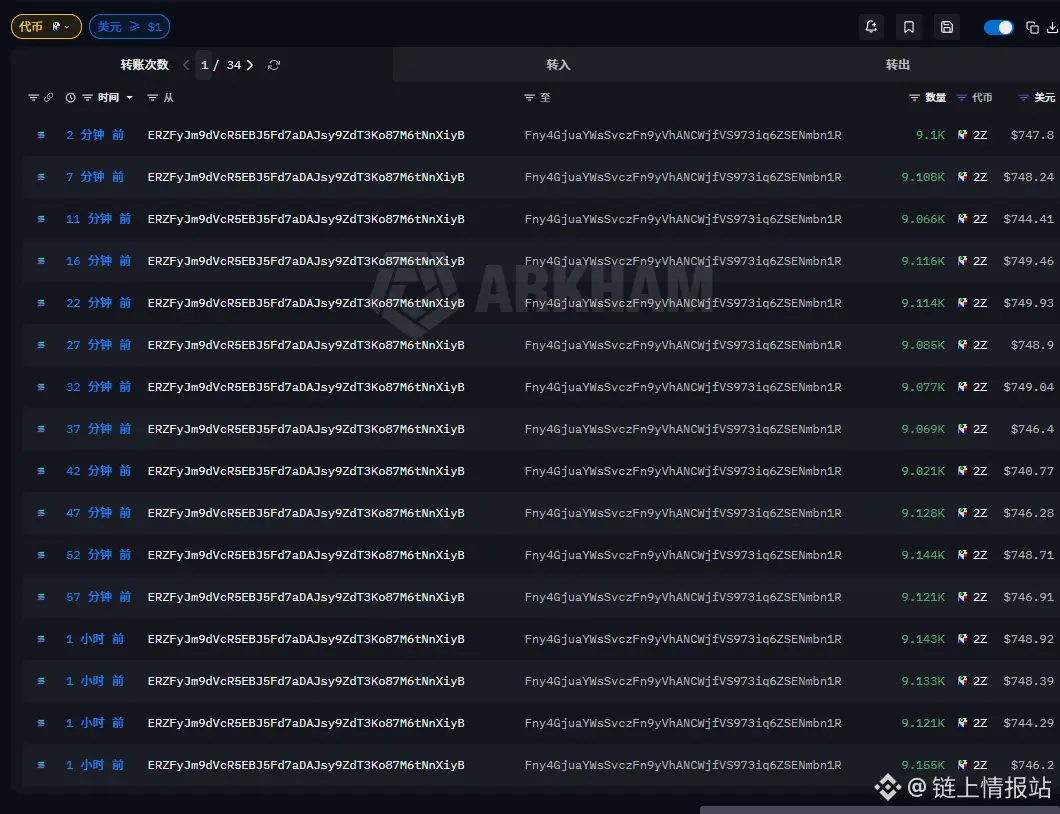Click the $744.29 USD value
Image resolution: width=1060 pixels, height=814 pixels.
(1028, 723)
